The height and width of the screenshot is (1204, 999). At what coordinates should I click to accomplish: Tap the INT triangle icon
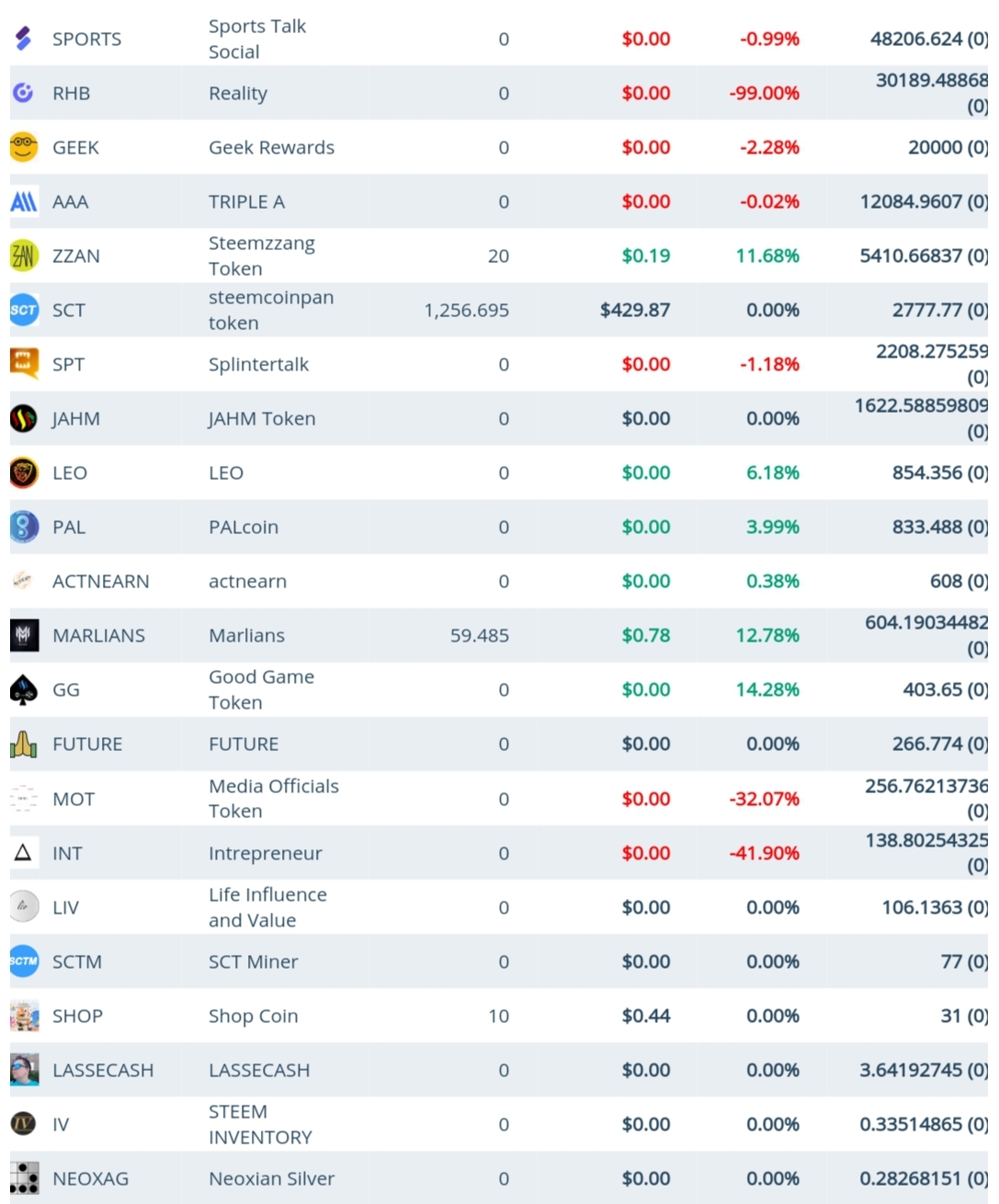coord(24,853)
